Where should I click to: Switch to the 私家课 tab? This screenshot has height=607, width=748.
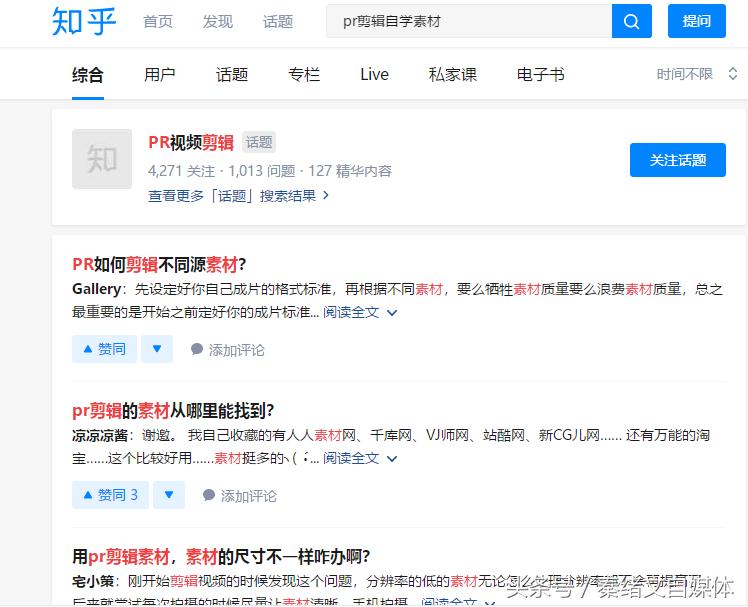tap(453, 75)
